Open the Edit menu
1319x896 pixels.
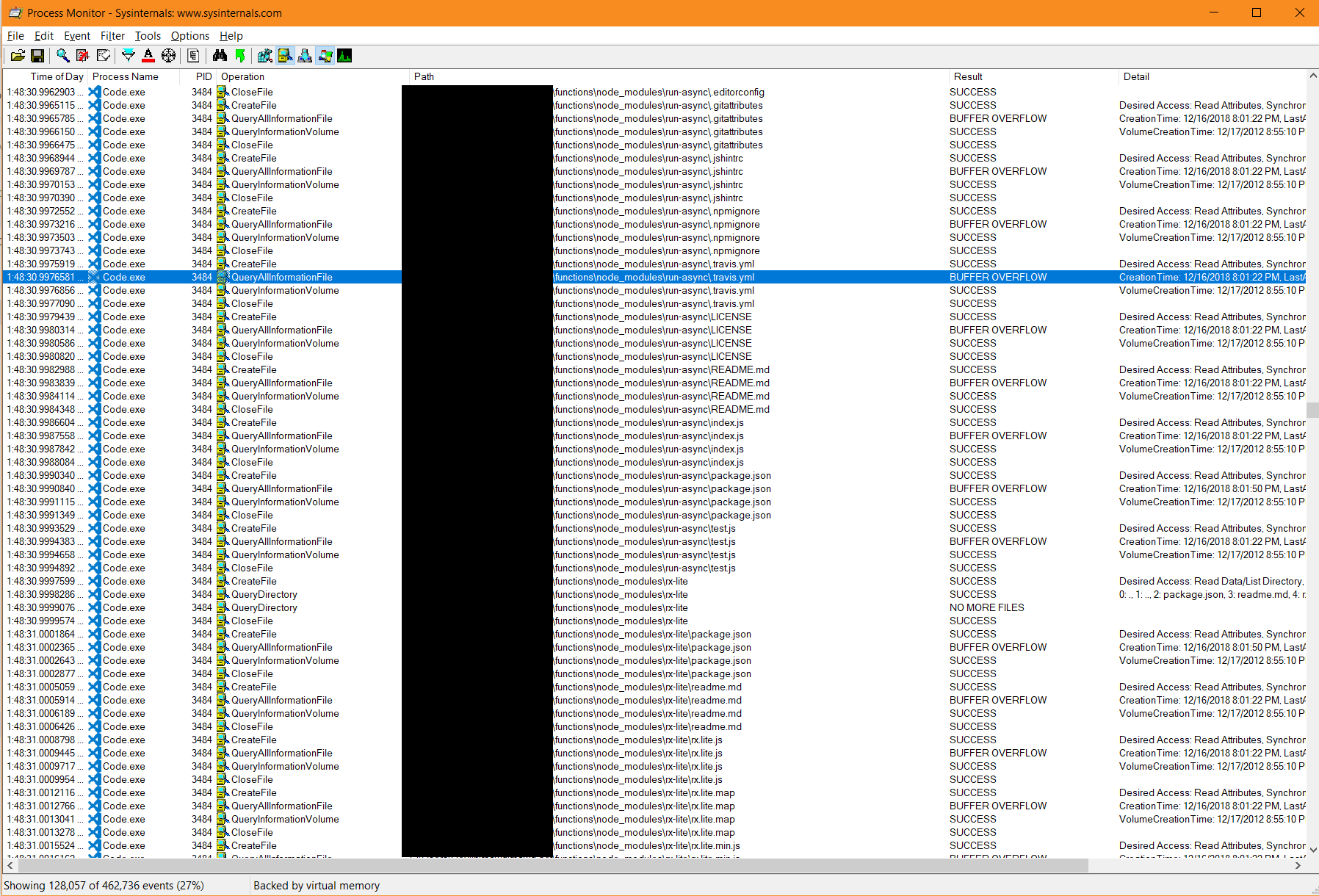tap(44, 36)
